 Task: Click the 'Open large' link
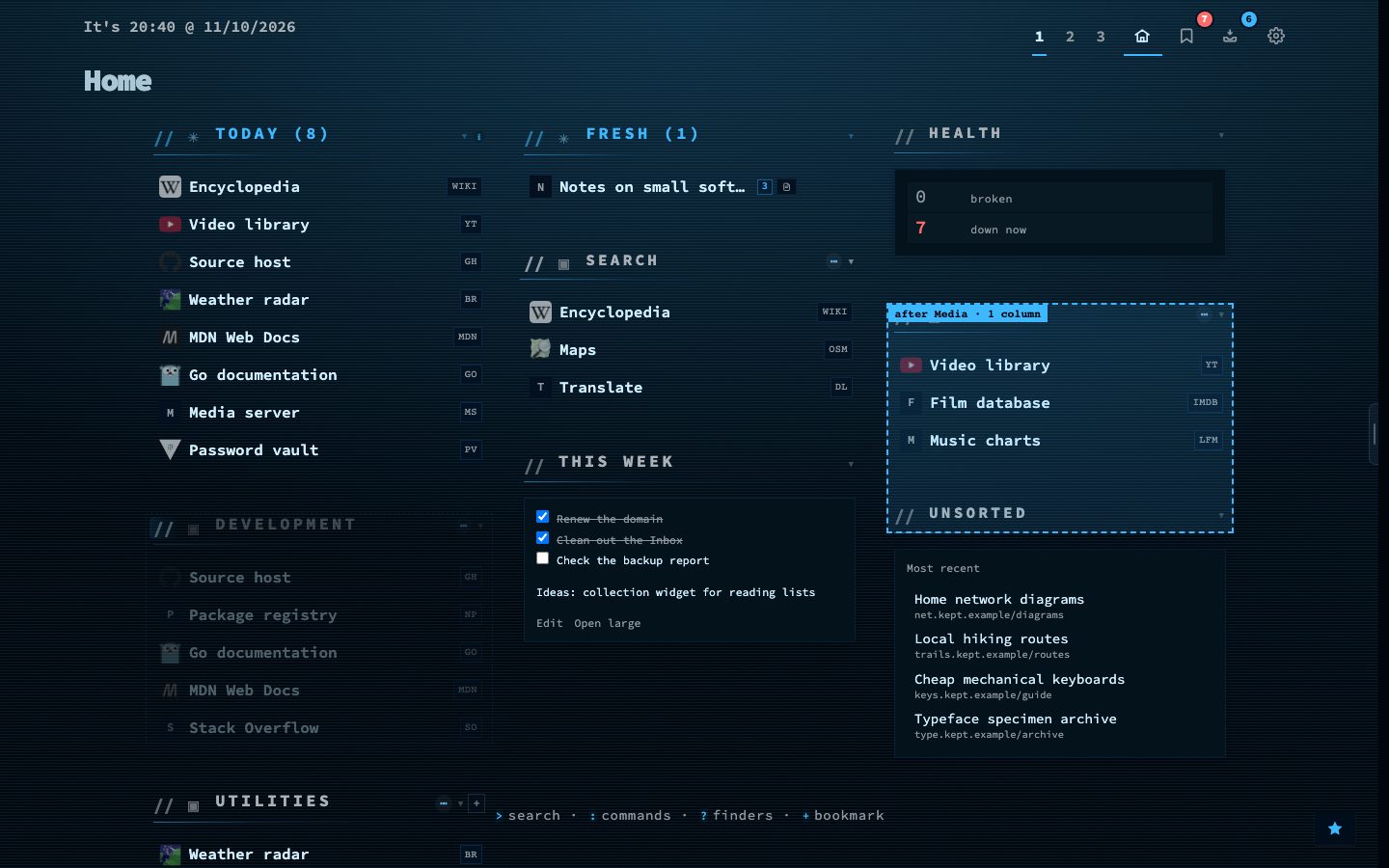click(x=608, y=623)
